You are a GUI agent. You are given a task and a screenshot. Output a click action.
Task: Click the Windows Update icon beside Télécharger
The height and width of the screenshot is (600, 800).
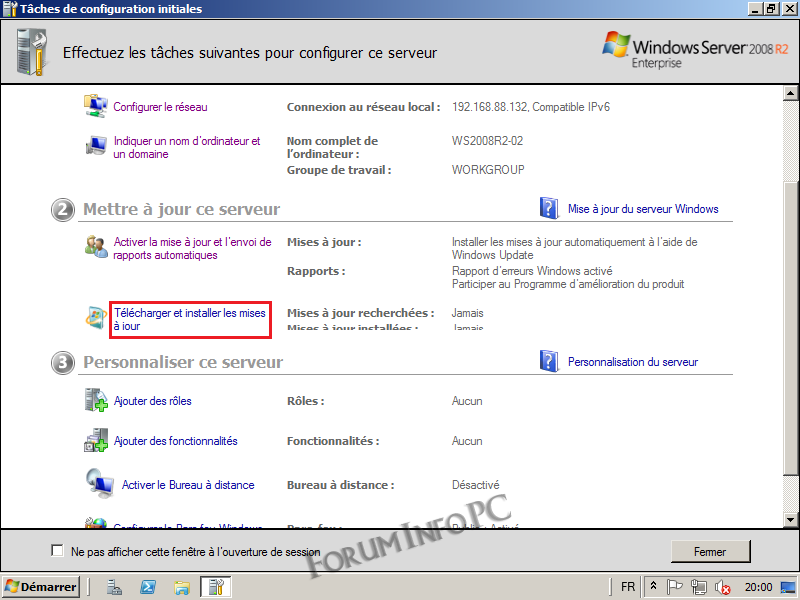(95, 318)
